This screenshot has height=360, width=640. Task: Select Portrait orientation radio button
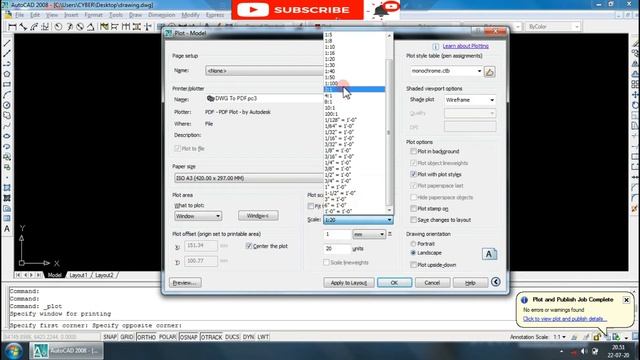coord(413,244)
